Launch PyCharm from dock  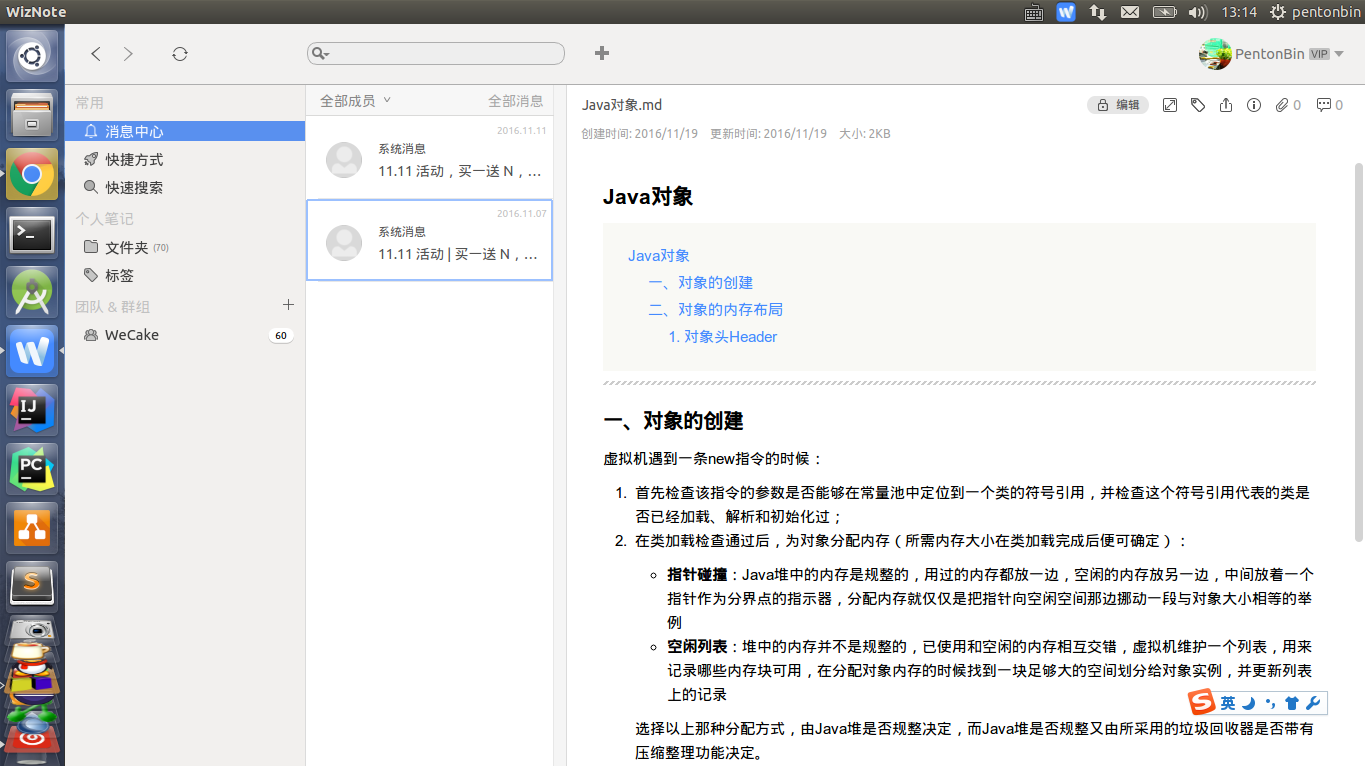[32, 469]
